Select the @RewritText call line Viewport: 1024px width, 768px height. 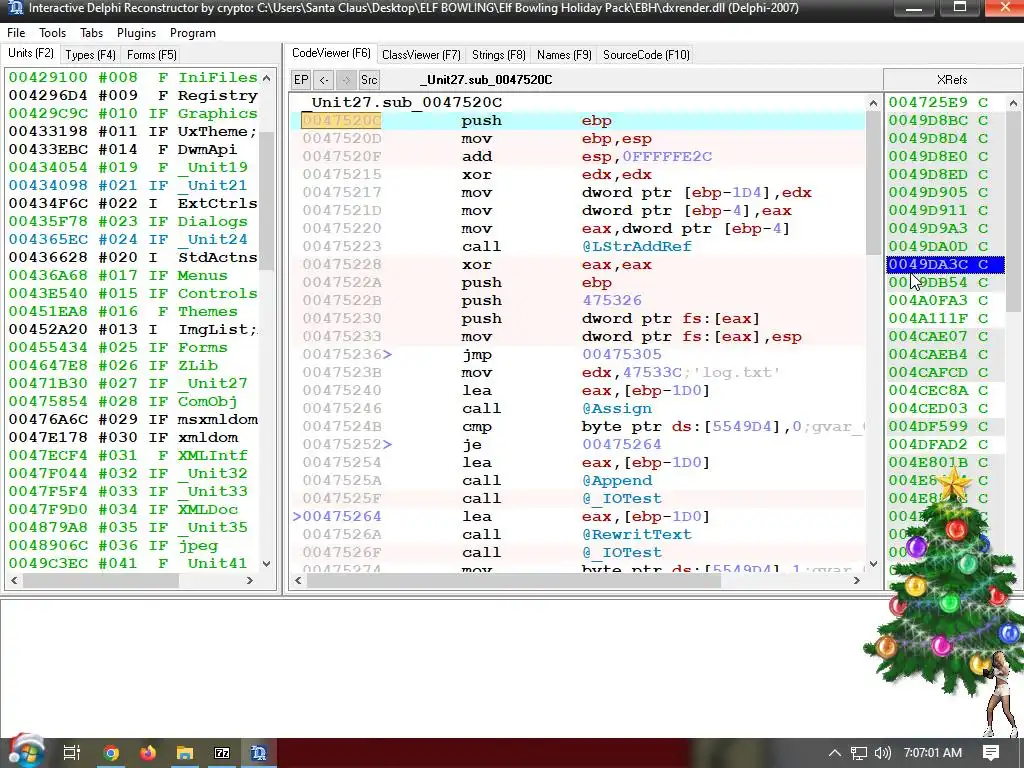click(x=578, y=534)
